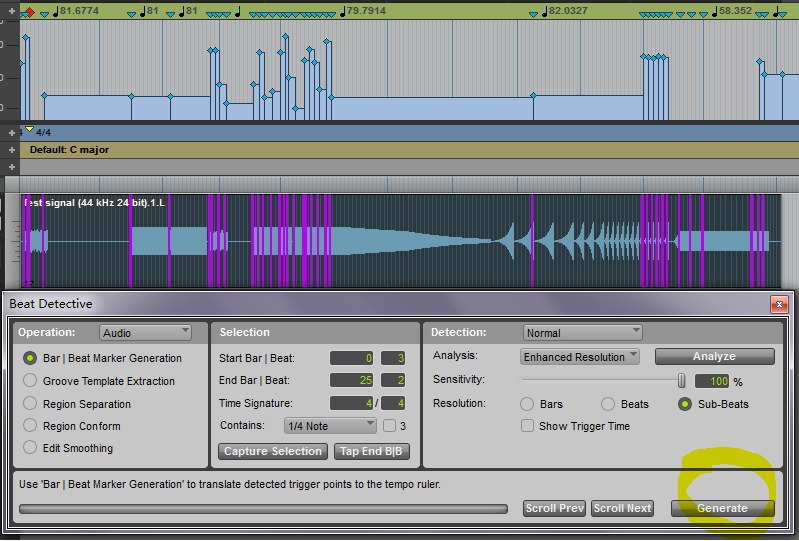The width and height of the screenshot is (799, 541).
Task: Click the Sensitivity slider handle
Action: click(682, 380)
